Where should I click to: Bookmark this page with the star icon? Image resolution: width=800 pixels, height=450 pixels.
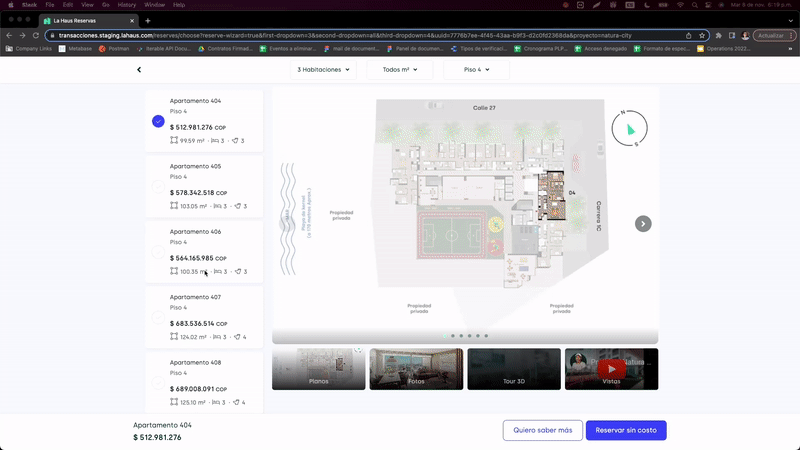coord(703,35)
